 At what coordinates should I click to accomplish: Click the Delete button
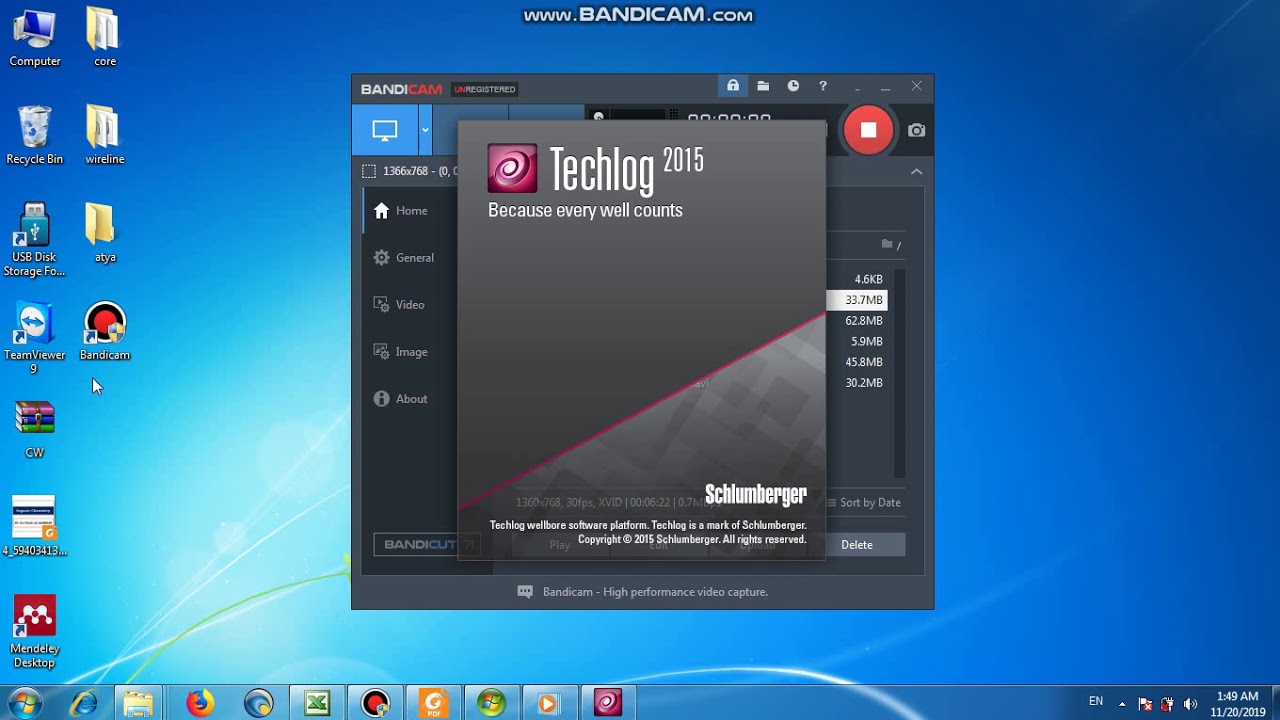pyautogui.click(x=857, y=545)
